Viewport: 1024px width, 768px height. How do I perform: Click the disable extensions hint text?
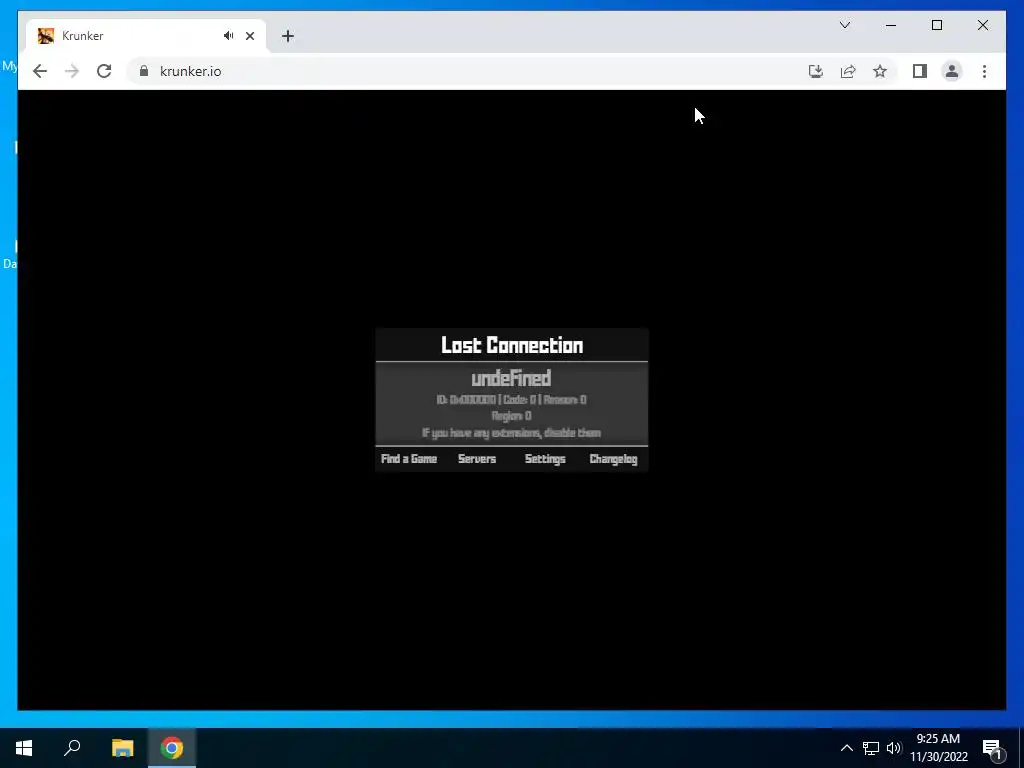(511, 433)
